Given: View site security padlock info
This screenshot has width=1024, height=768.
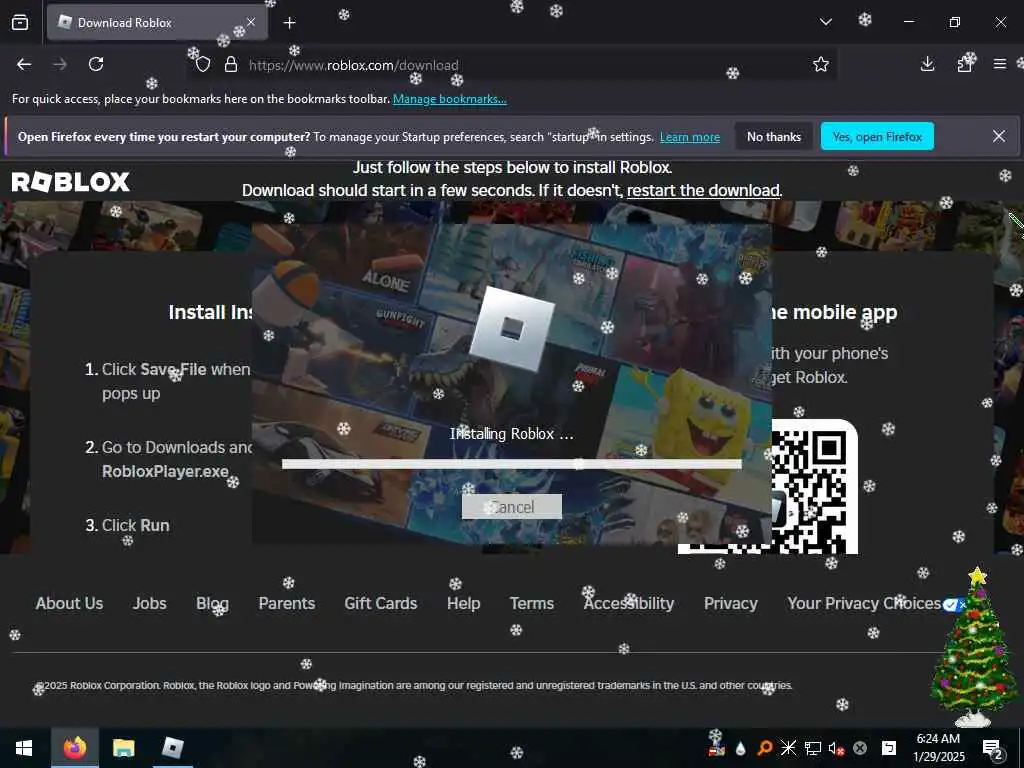Looking at the screenshot, I should (x=231, y=65).
